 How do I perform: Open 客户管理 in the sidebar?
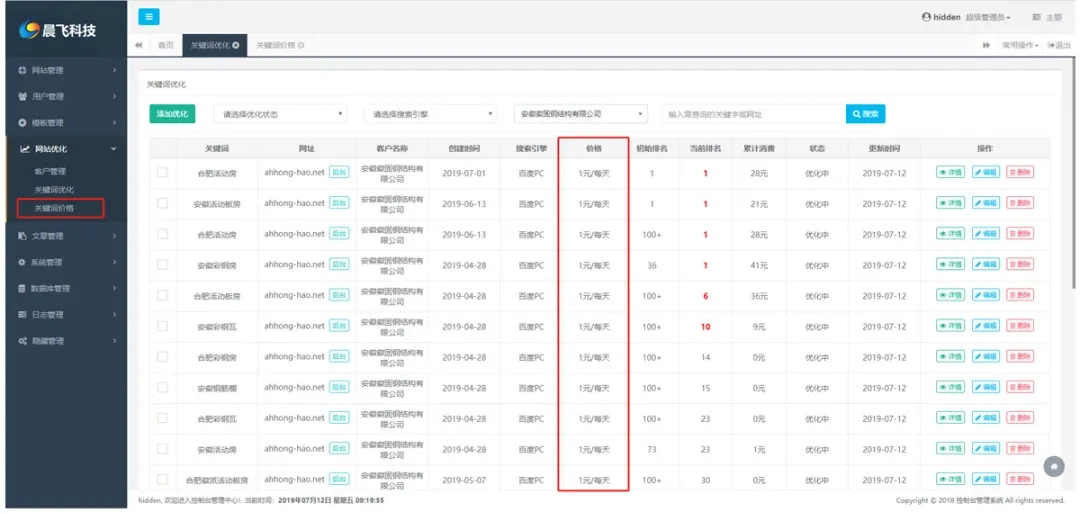pos(50,171)
